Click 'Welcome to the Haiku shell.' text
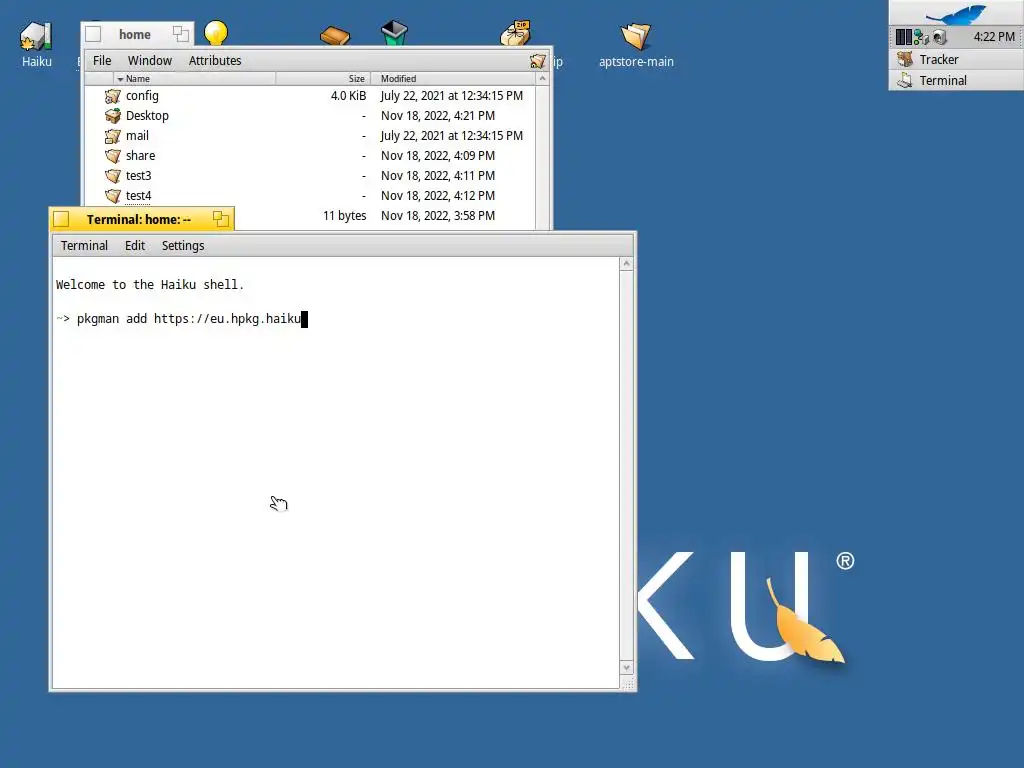1024x768 pixels. click(150, 285)
